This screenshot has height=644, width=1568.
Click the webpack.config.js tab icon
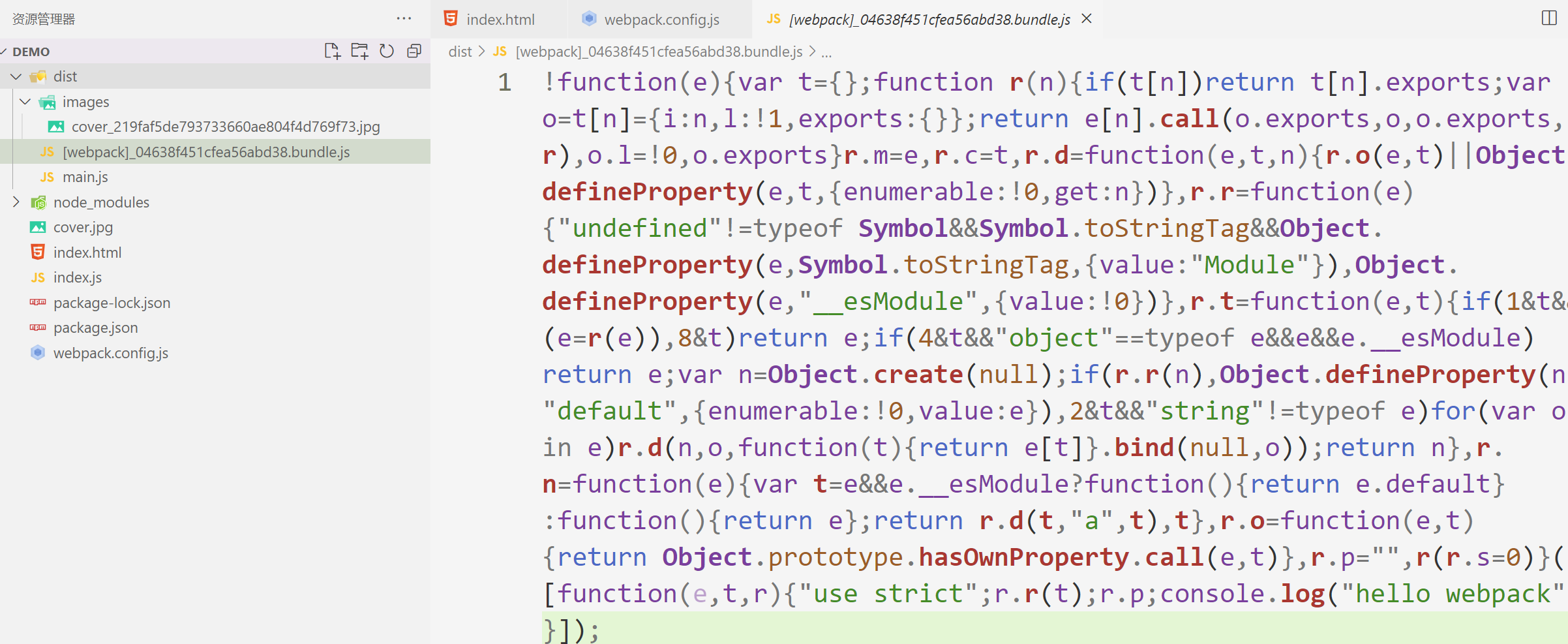click(x=589, y=19)
